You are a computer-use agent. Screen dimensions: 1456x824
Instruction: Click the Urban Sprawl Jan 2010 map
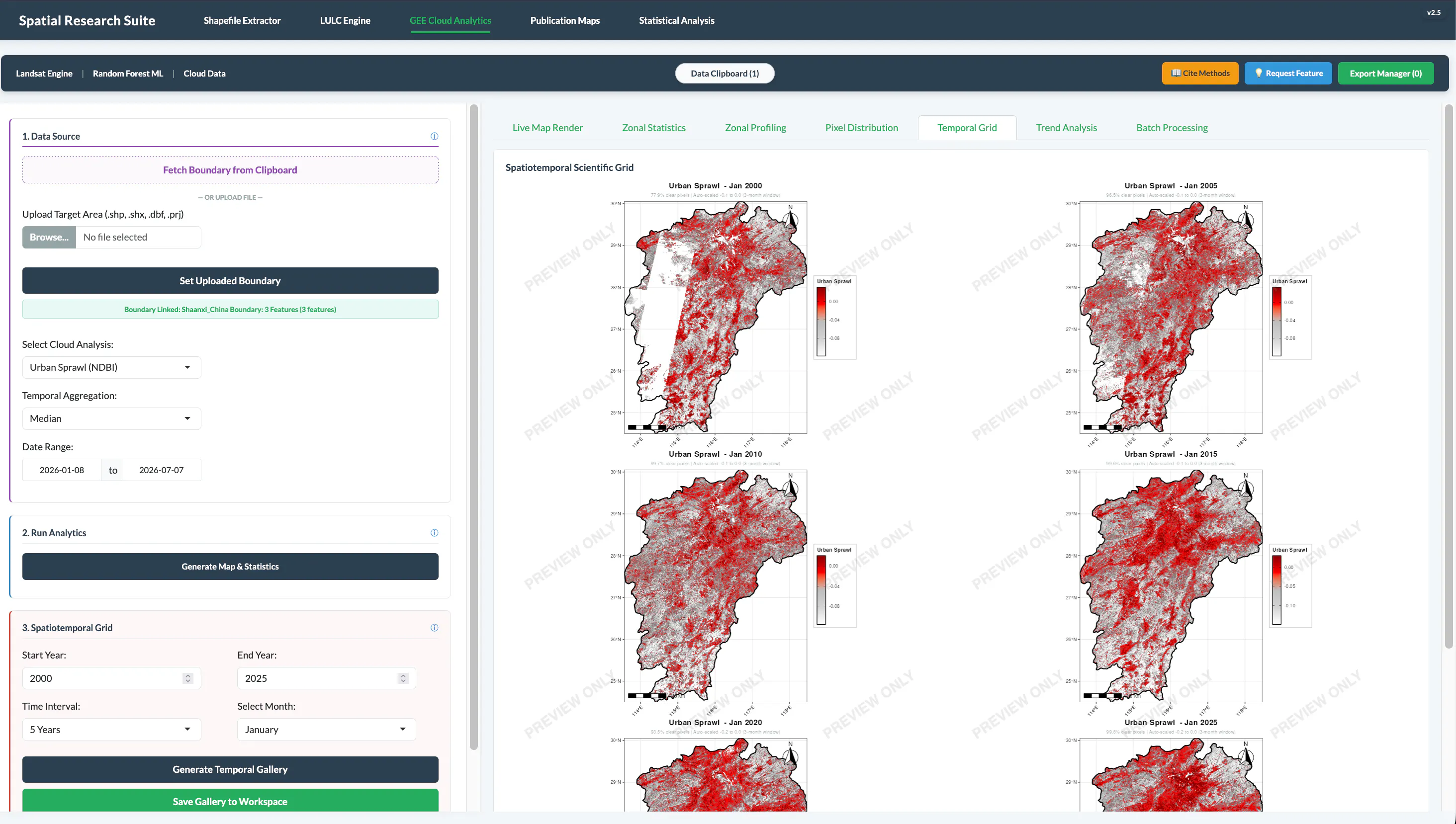[x=716, y=586]
